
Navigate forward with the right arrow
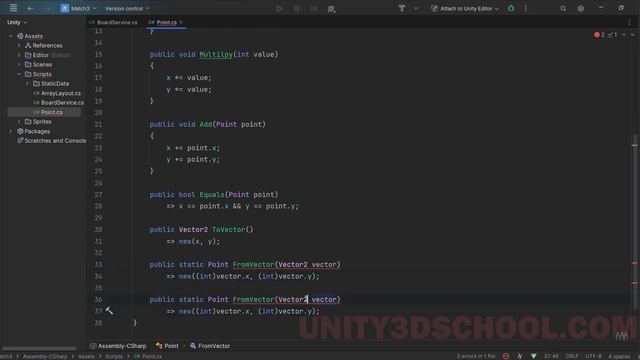[48, 8]
